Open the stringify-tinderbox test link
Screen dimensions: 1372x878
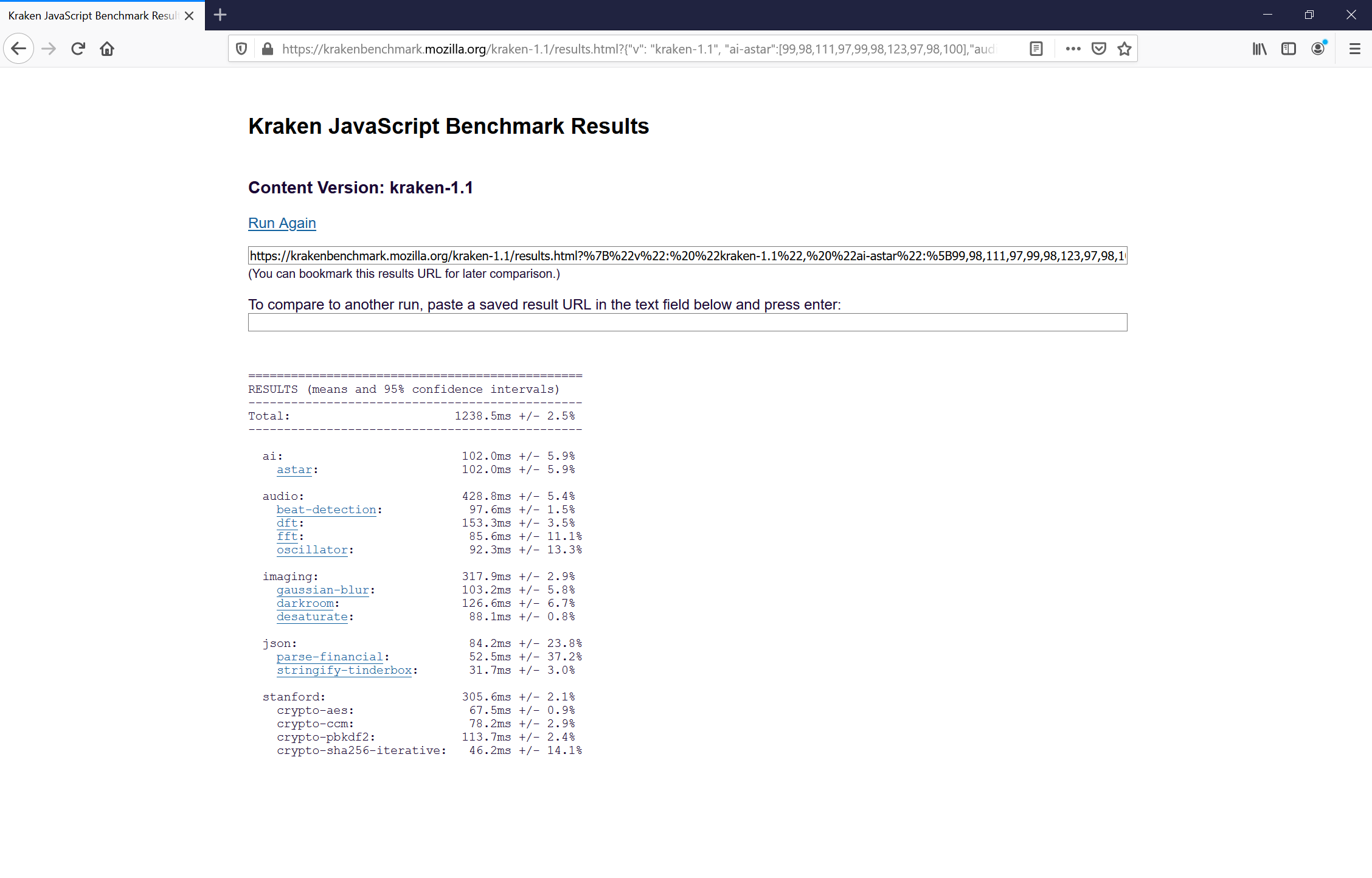click(345, 670)
